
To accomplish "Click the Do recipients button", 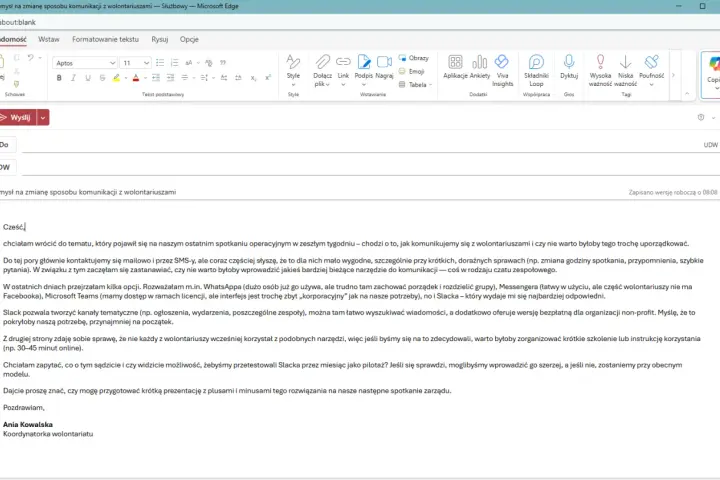I will click(6, 145).
